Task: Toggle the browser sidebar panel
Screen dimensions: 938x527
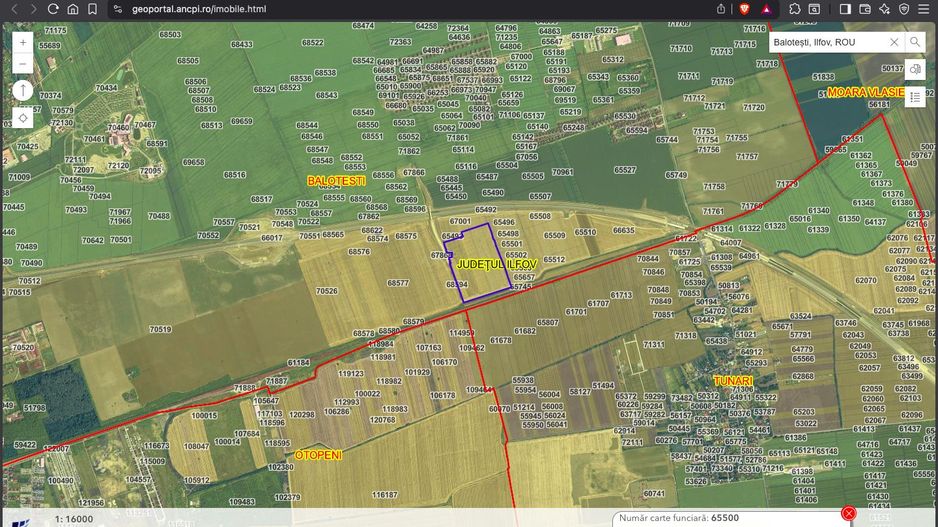Action: (845, 9)
